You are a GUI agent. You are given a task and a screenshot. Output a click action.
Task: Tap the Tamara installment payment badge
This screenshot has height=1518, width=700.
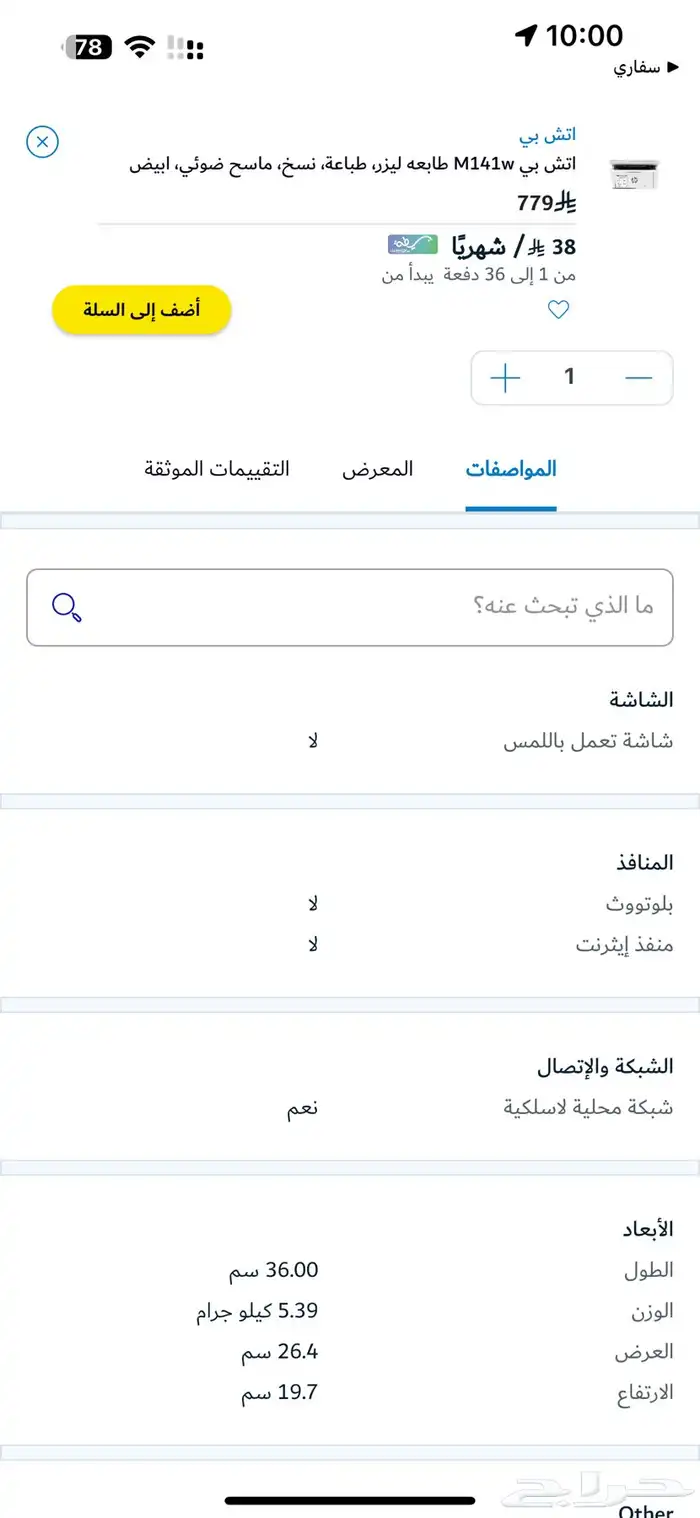(413, 244)
